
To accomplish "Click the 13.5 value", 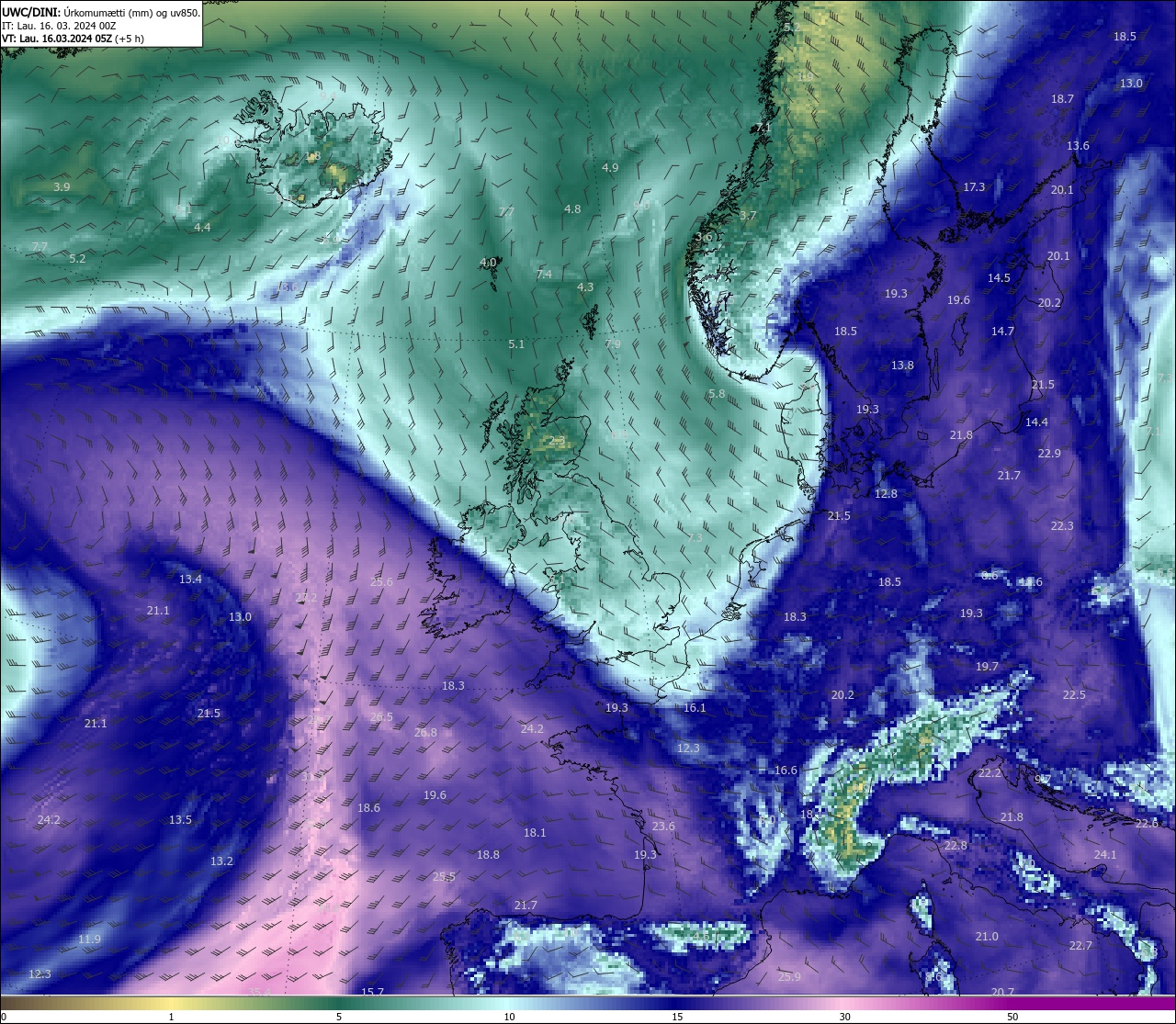I will tap(180, 820).
